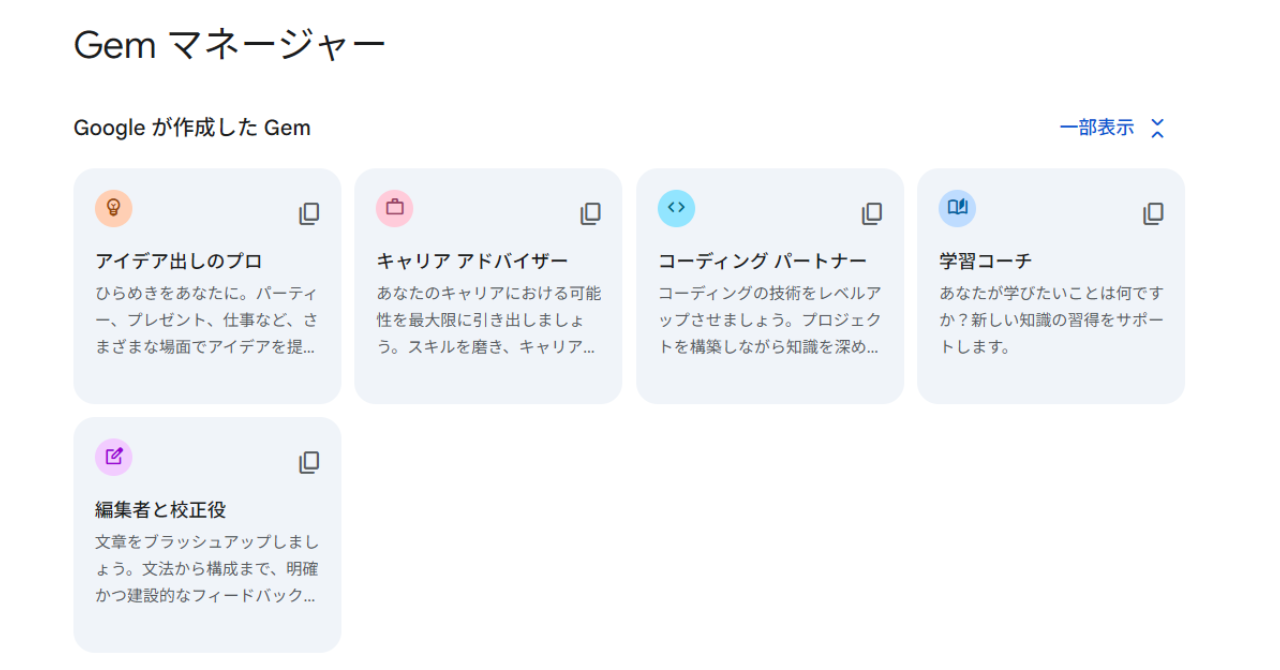Click the 学習コーチ description text
Viewport: 1280px width, 670px height.
(1050, 320)
